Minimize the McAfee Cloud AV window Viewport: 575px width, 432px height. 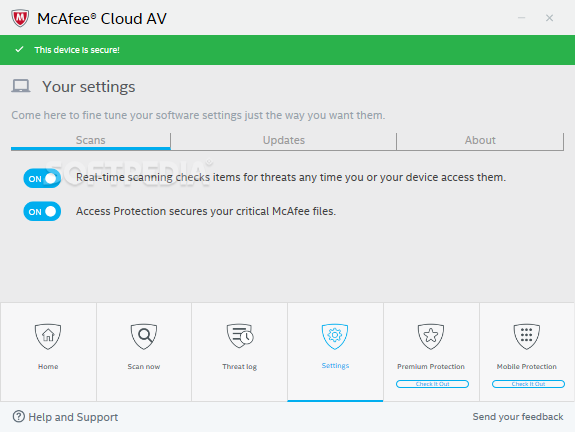pyautogui.click(x=521, y=18)
